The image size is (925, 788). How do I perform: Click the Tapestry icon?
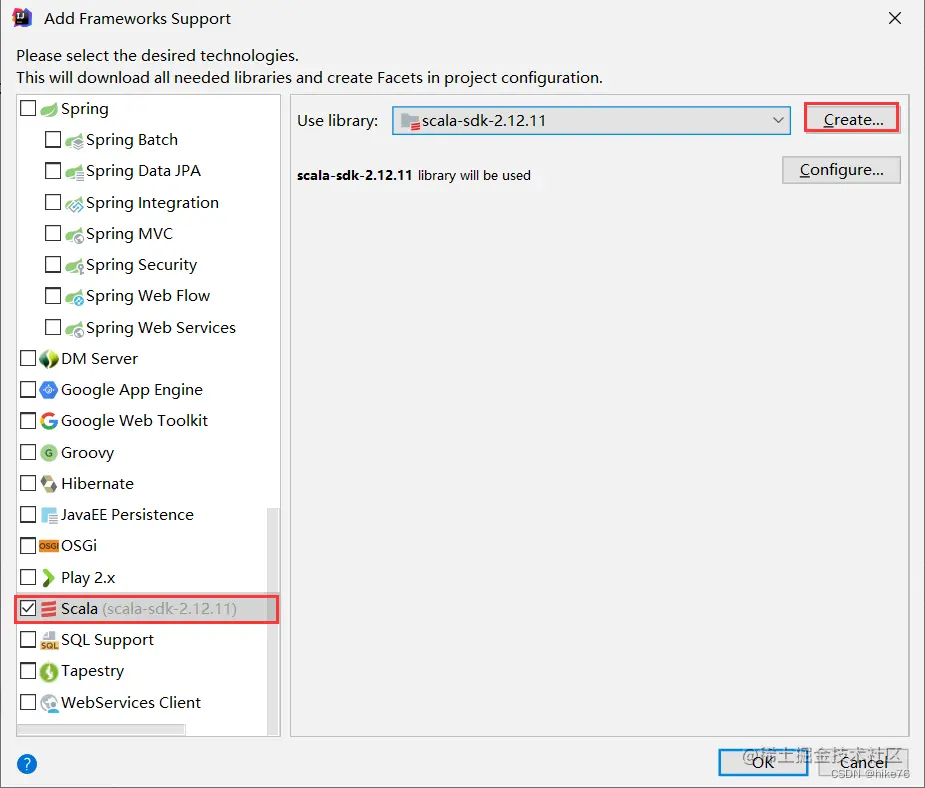pyautogui.click(x=49, y=671)
